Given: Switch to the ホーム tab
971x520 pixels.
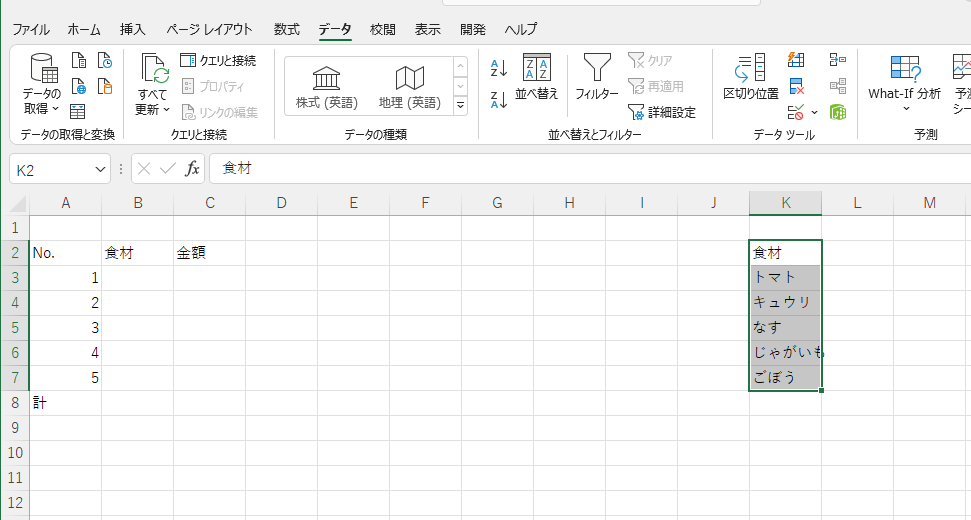Looking at the screenshot, I should (x=84, y=29).
